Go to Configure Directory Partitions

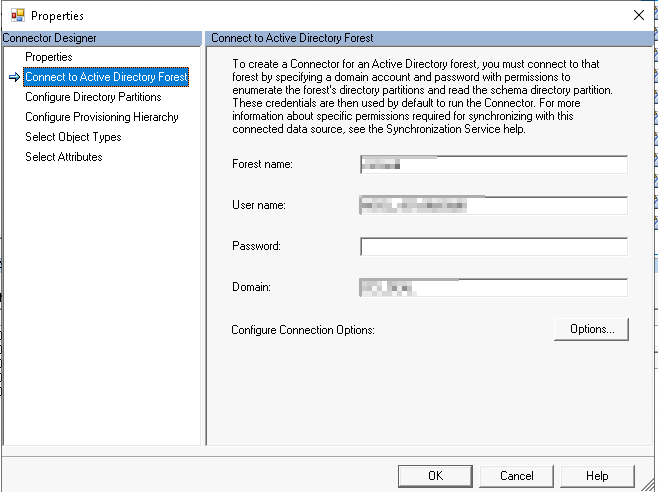tap(93, 97)
